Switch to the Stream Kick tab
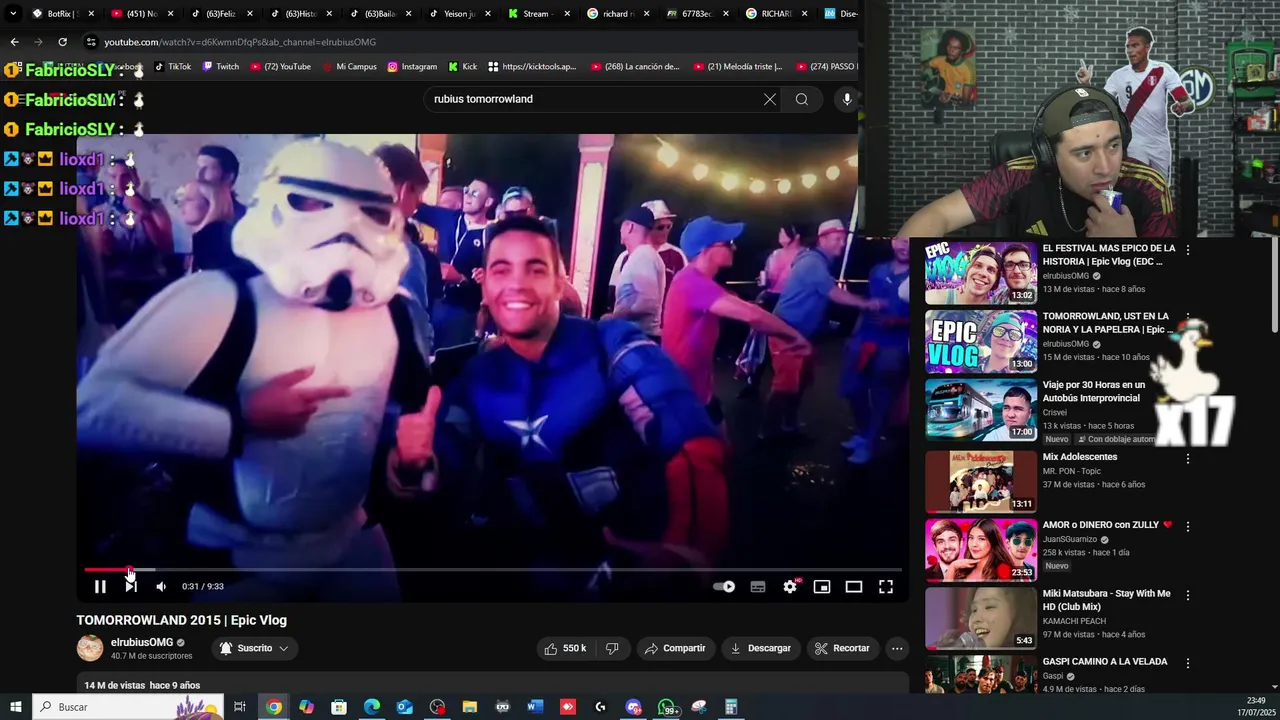Screen dimensions: 1280x720 (x=537, y=14)
